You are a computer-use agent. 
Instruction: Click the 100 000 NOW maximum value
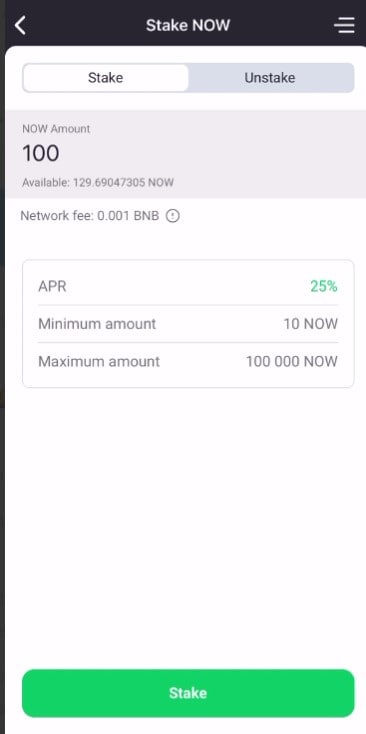(x=292, y=361)
